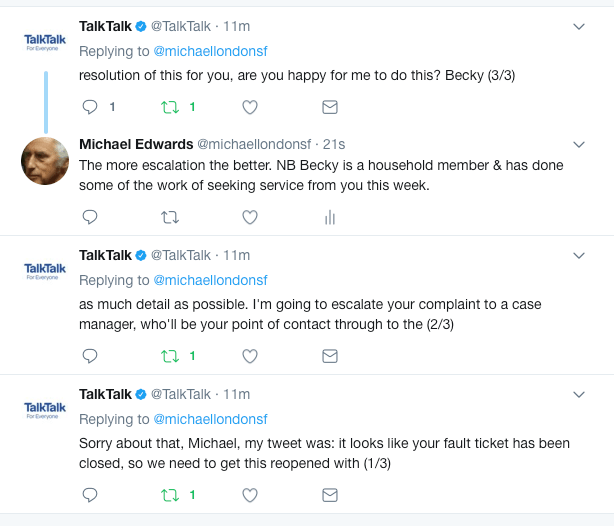Open the 11m timestamp on the (1/3) tweet
Screen dimensions: 614x526
pyautogui.click(x=237, y=394)
